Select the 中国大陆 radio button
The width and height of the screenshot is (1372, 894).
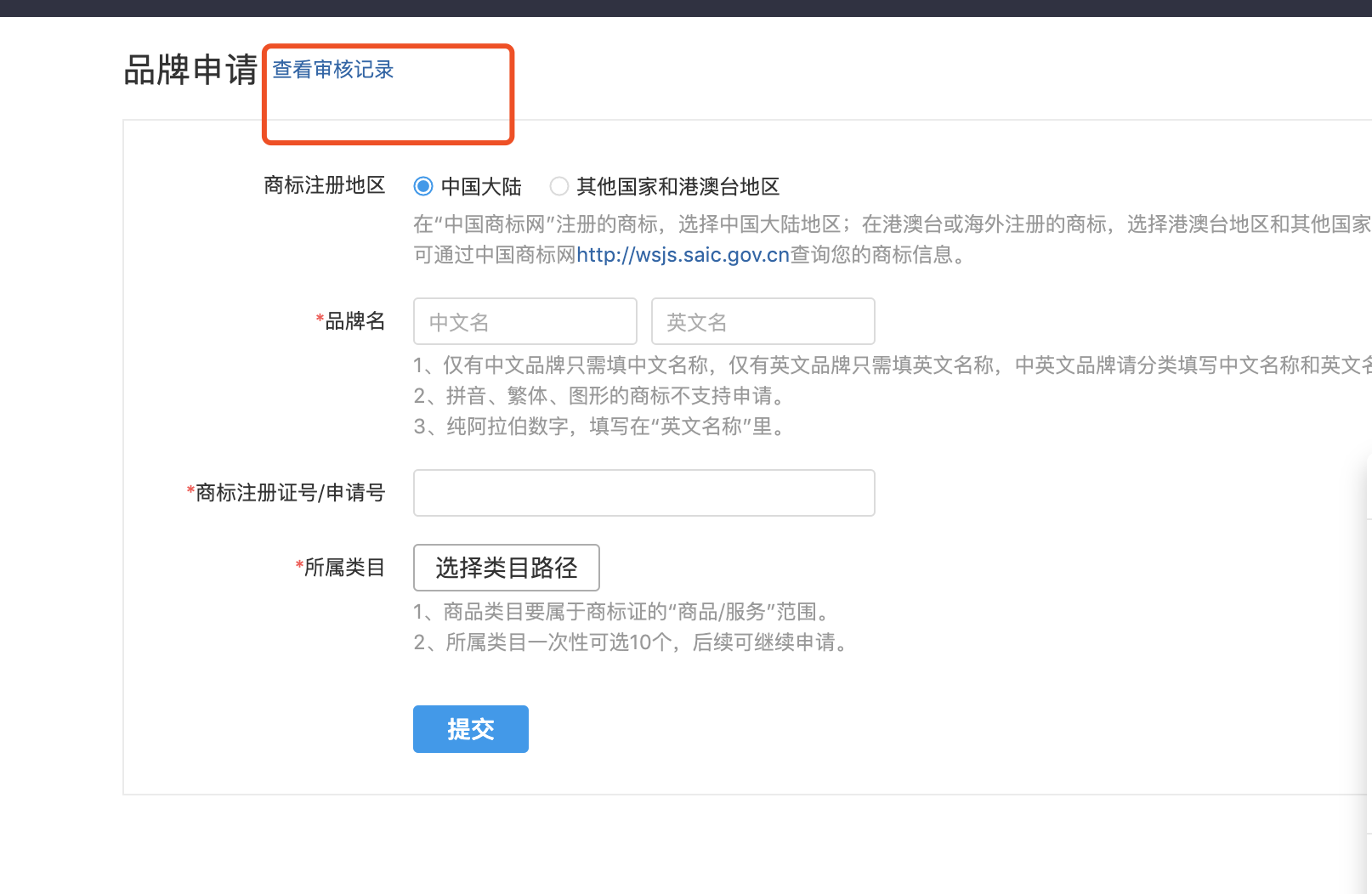coord(423,186)
